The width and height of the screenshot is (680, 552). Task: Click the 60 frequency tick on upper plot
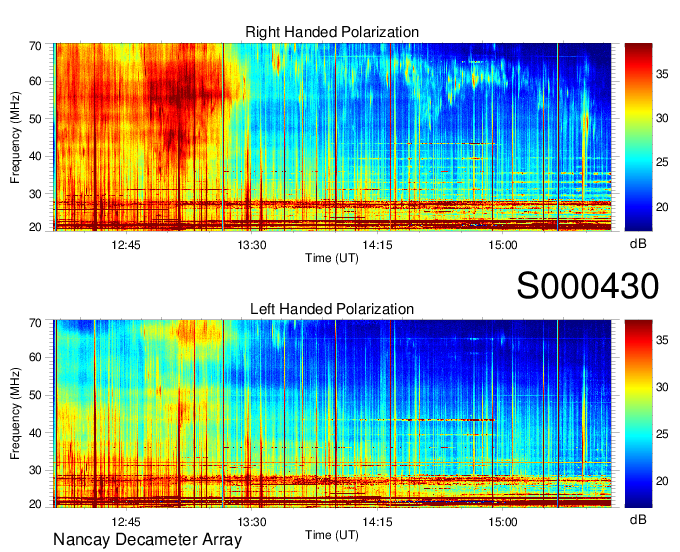(35, 81)
